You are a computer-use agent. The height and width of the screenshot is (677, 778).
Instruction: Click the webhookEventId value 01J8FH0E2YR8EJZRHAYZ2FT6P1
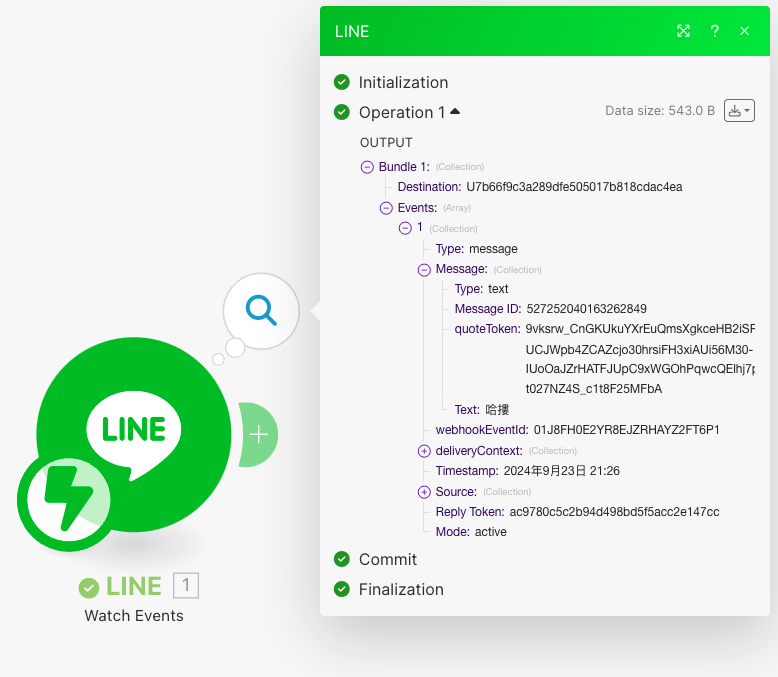[626, 430]
